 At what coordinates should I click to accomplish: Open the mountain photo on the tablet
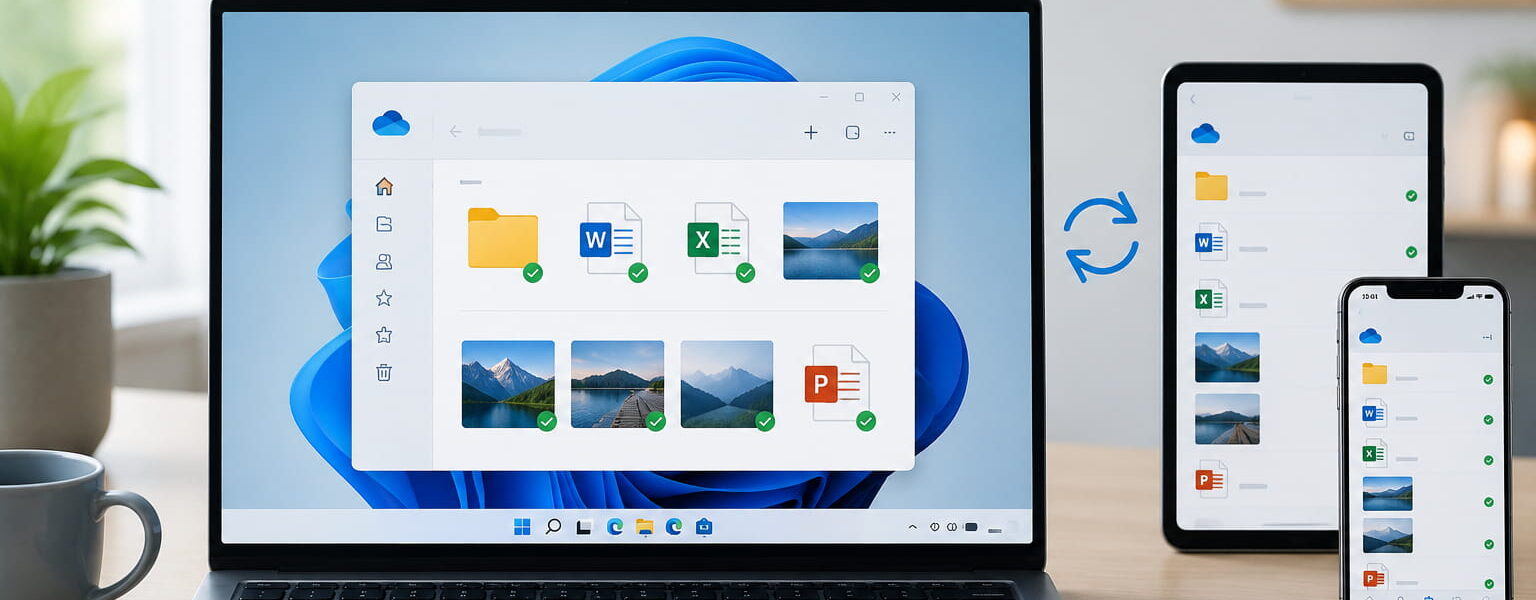1227,357
